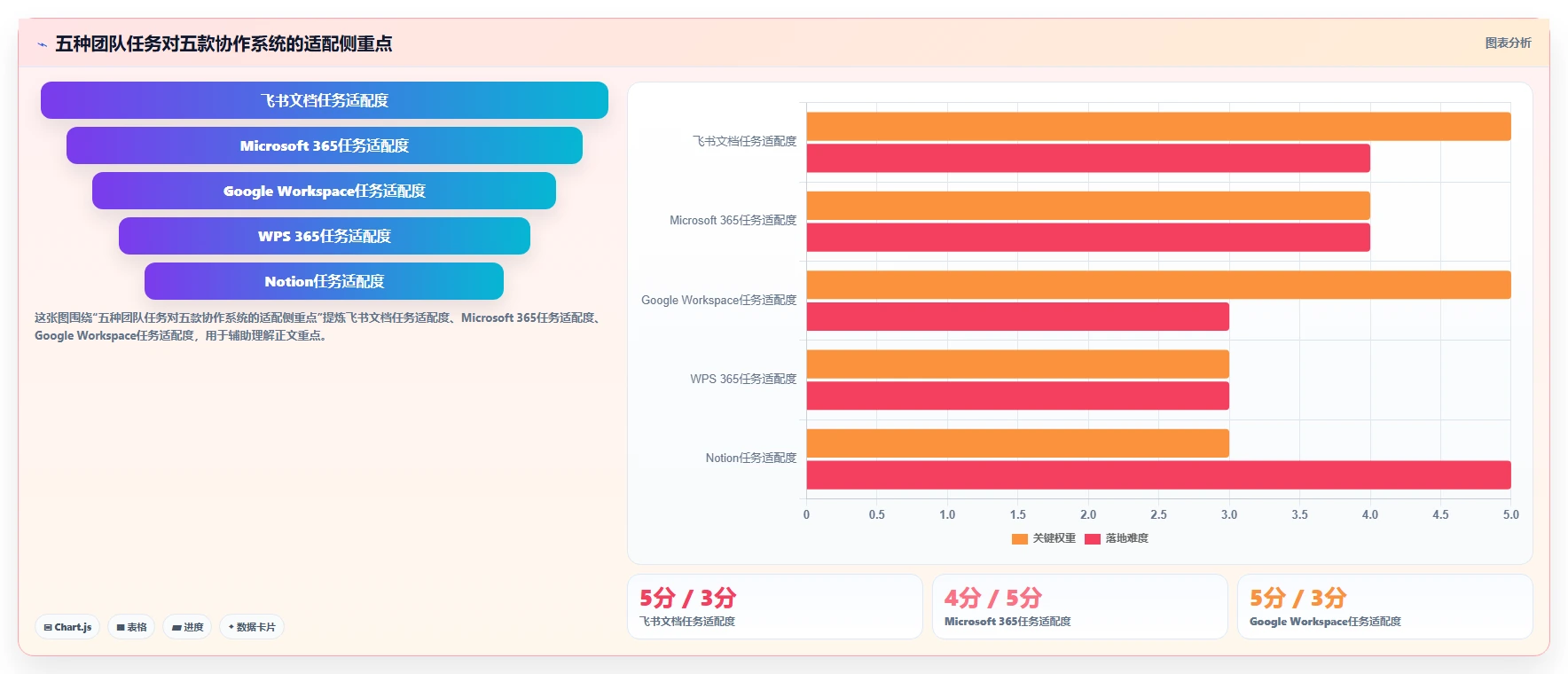Open the Google Workspace任务适配度 stat card
Screen dimensions: 1568x674
[1385, 607]
